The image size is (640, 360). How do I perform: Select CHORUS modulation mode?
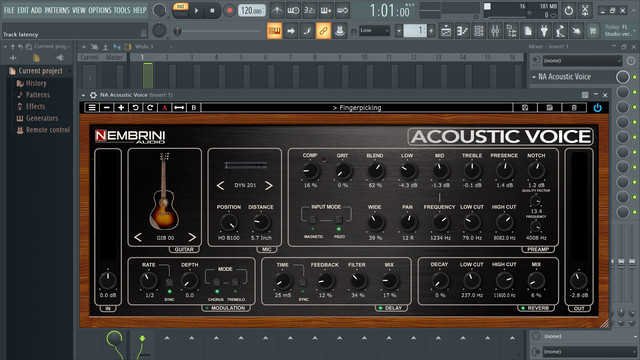[217, 282]
